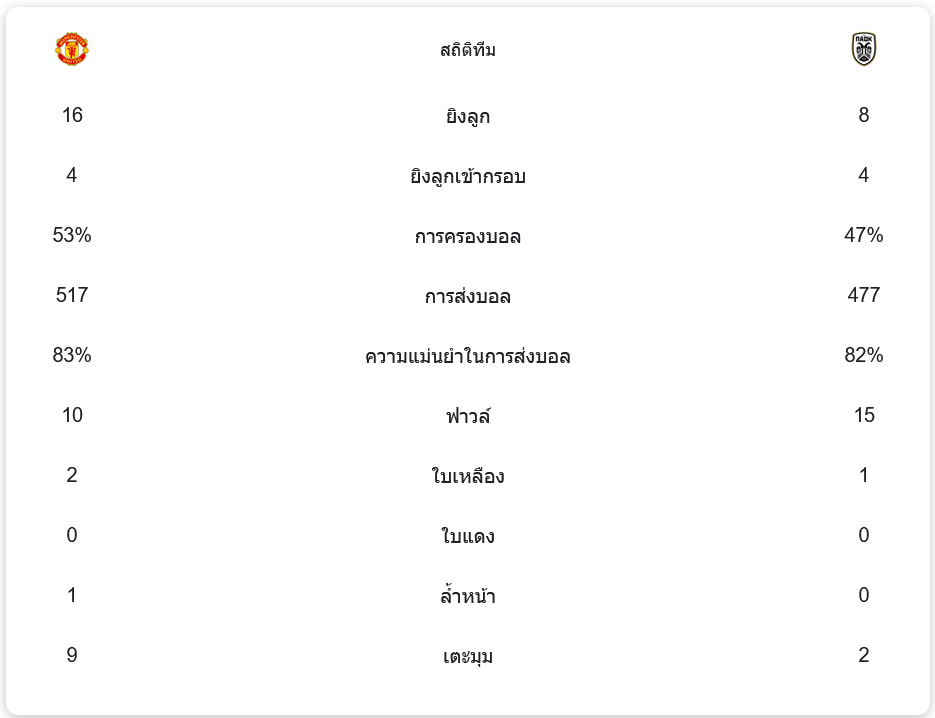
Task: Select Manchester United's 53% possession value
Action: [x=72, y=235]
